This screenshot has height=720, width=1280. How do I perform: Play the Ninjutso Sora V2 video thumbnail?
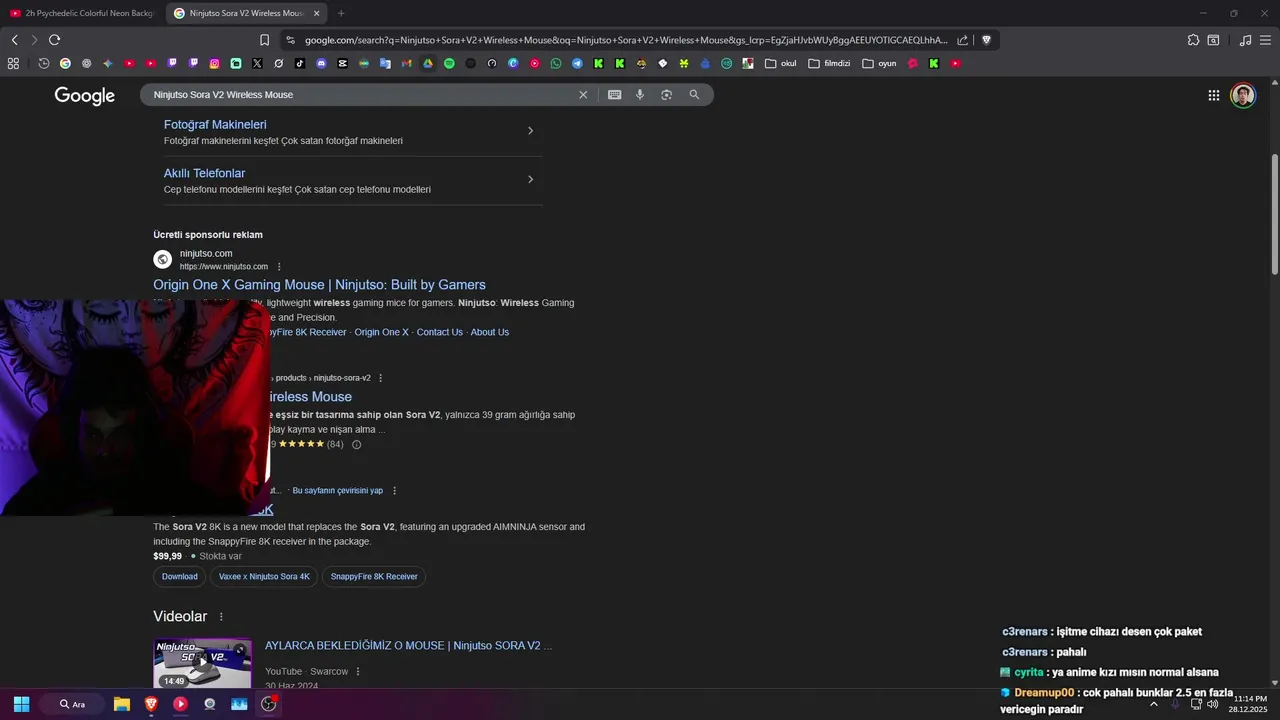[202, 662]
